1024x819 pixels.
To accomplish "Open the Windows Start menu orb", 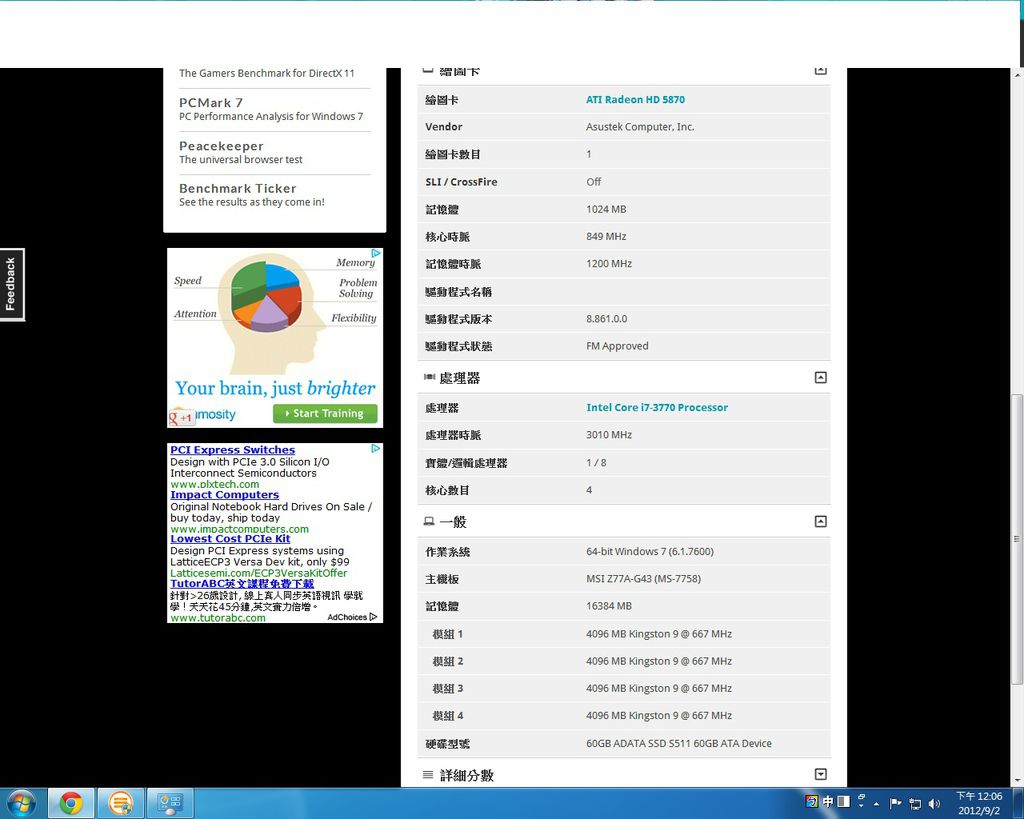I will pos(20,803).
